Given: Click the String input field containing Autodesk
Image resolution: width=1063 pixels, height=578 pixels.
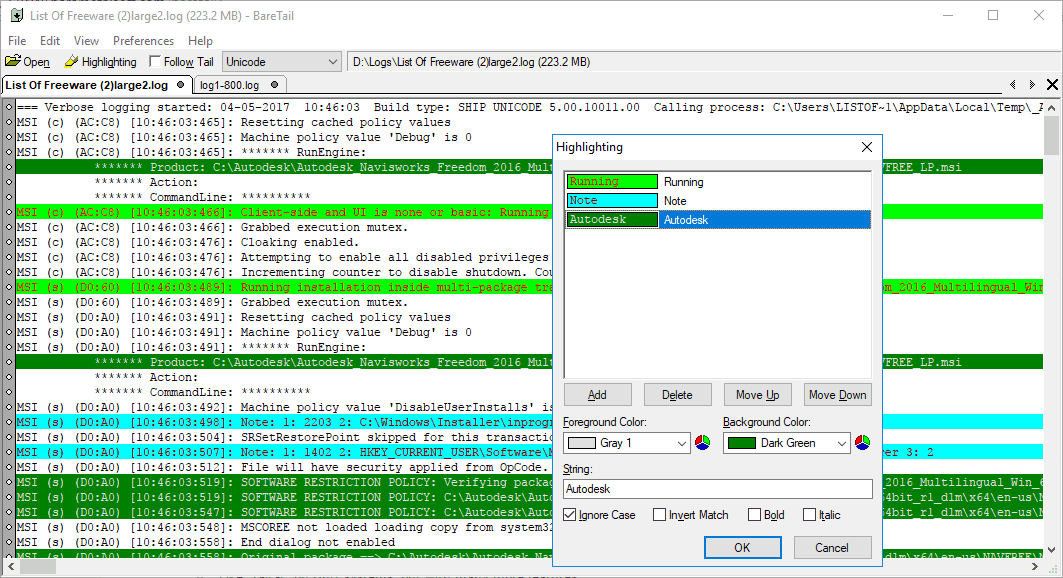Looking at the screenshot, I should [718, 489].
